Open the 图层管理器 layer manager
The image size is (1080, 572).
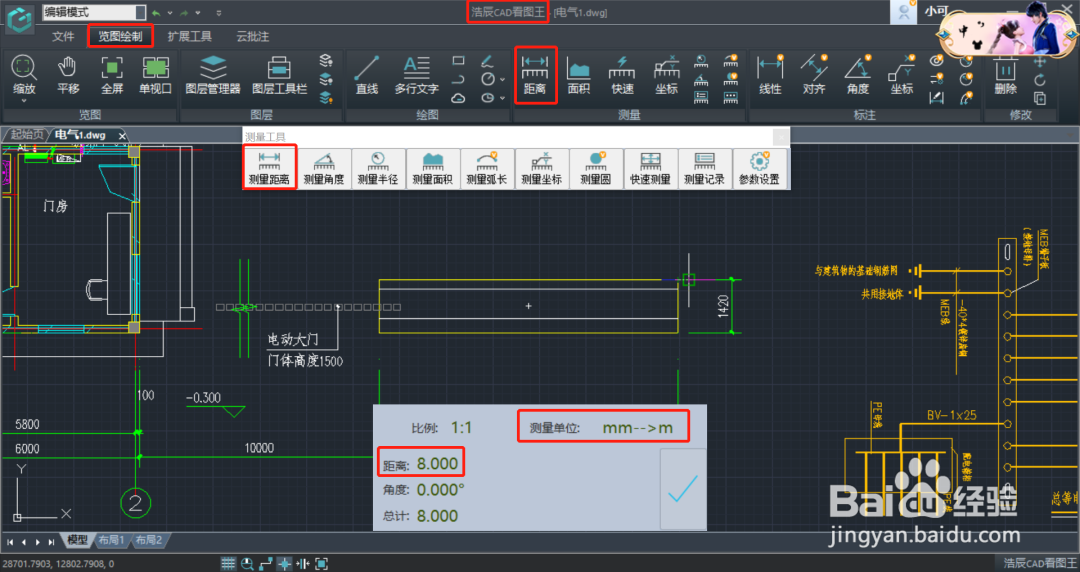[x=213, y=75]
